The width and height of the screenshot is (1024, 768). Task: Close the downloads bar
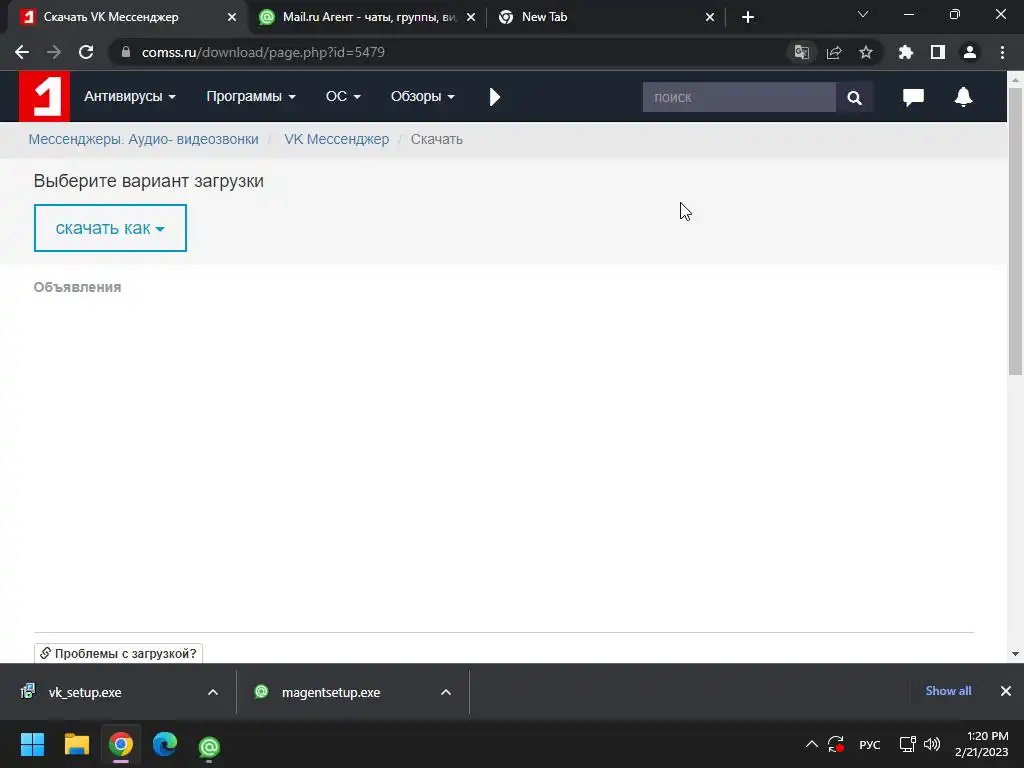coord(1006,691)
